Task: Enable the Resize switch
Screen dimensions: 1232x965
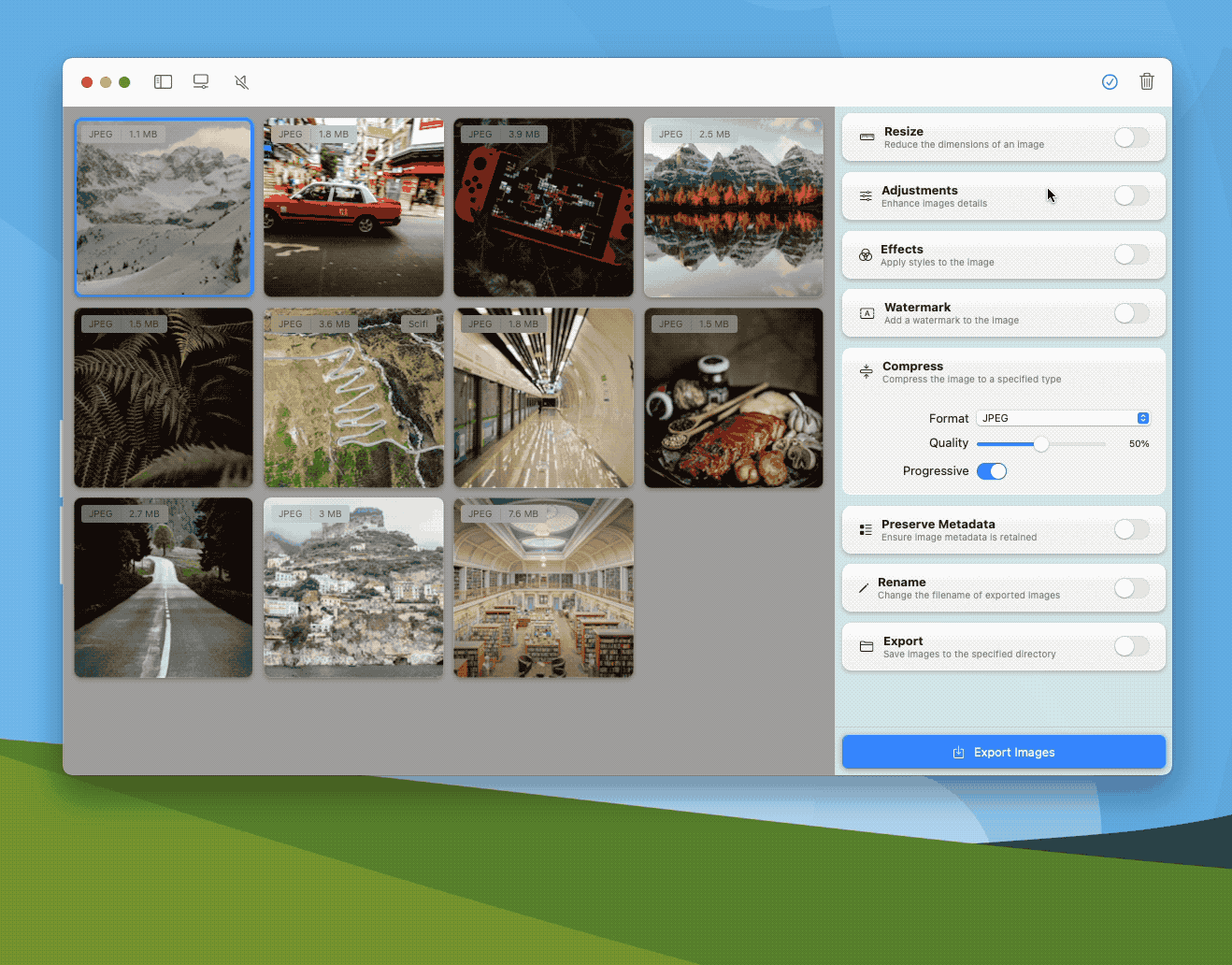Action: pos(1131,137)
